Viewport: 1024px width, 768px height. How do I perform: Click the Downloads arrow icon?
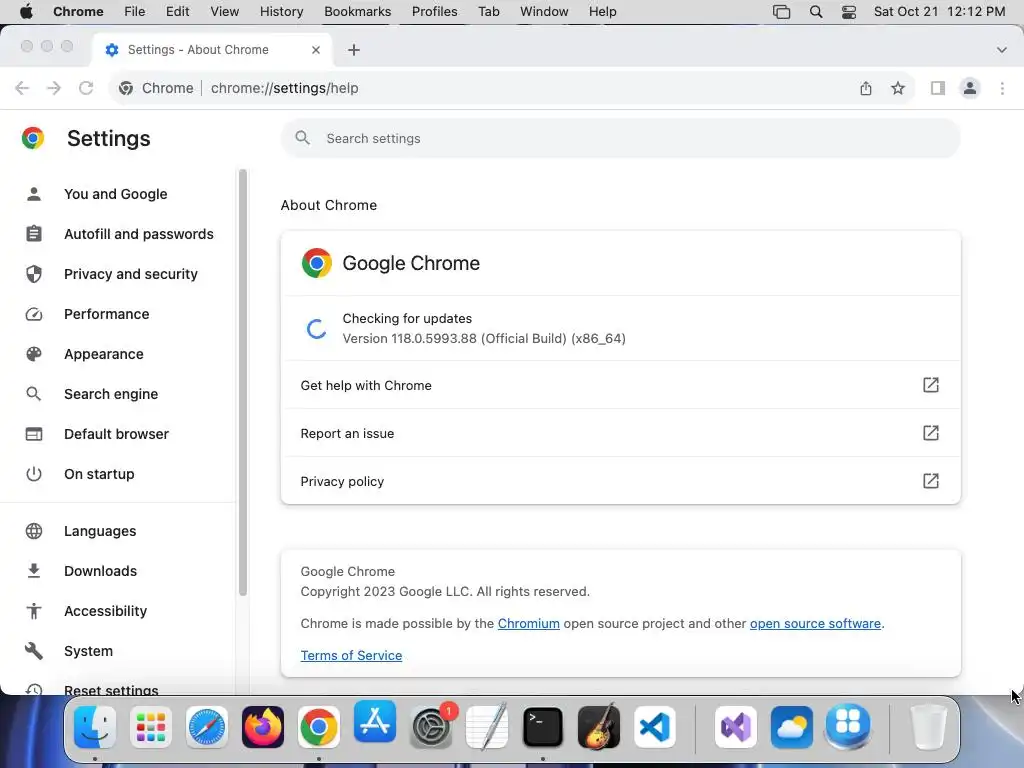[x=34, y=571]
